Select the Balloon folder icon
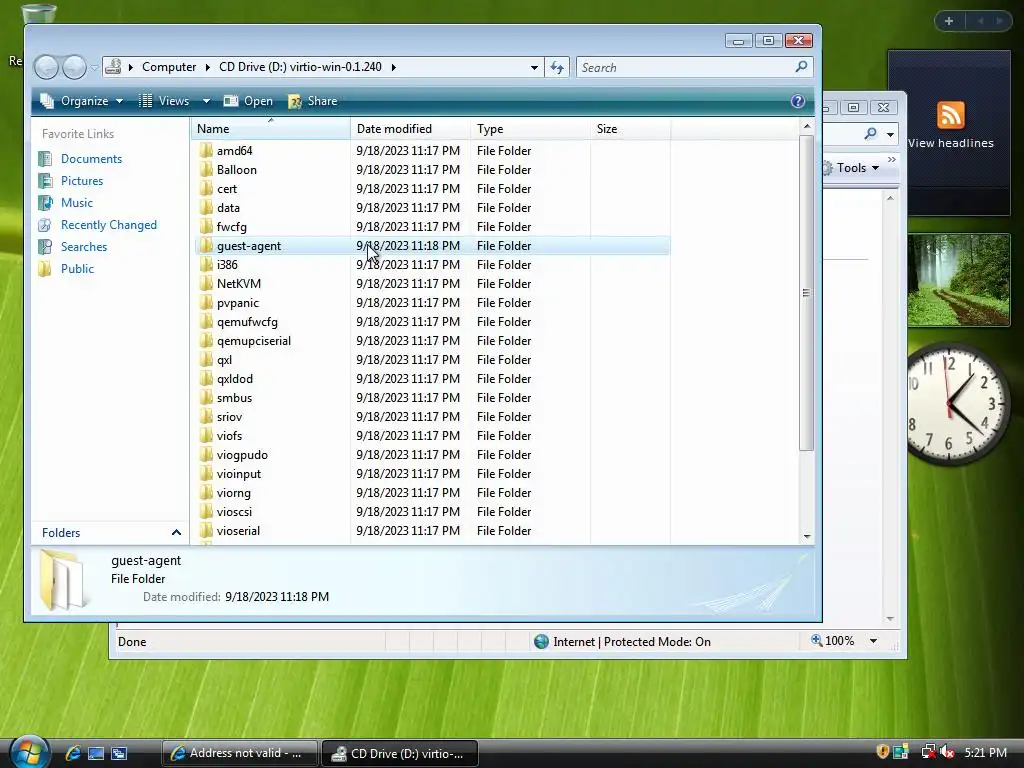1024x768 pixels. click(206, 169)
